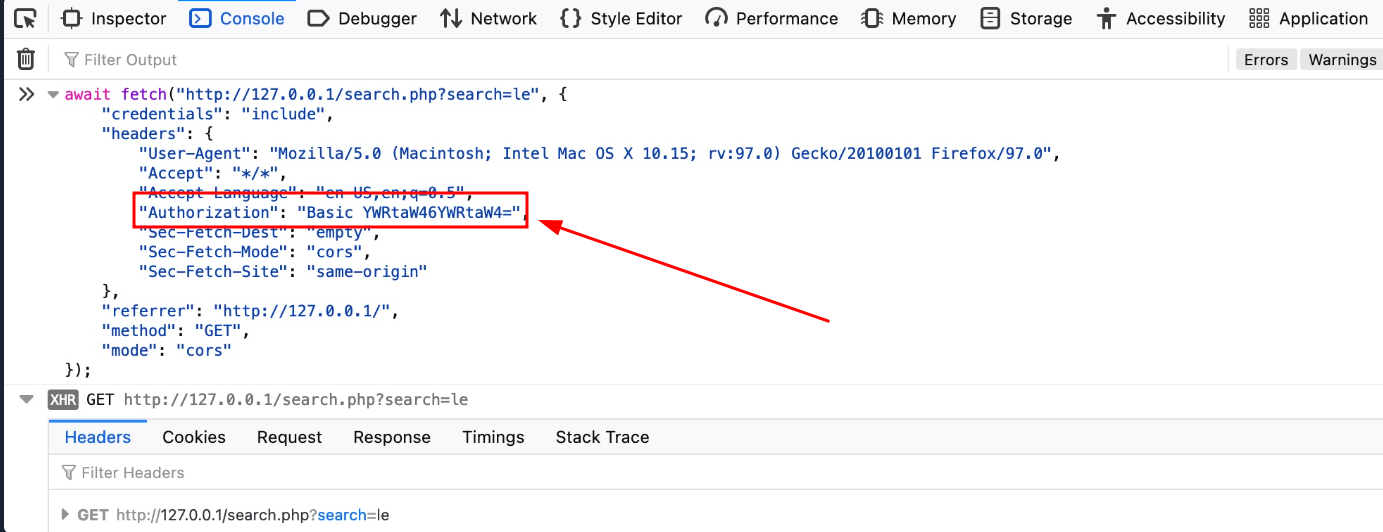Screen dimensions: 1383x532
Task: Toggle the Errors filter
Action: click(x=1265, y=60)
